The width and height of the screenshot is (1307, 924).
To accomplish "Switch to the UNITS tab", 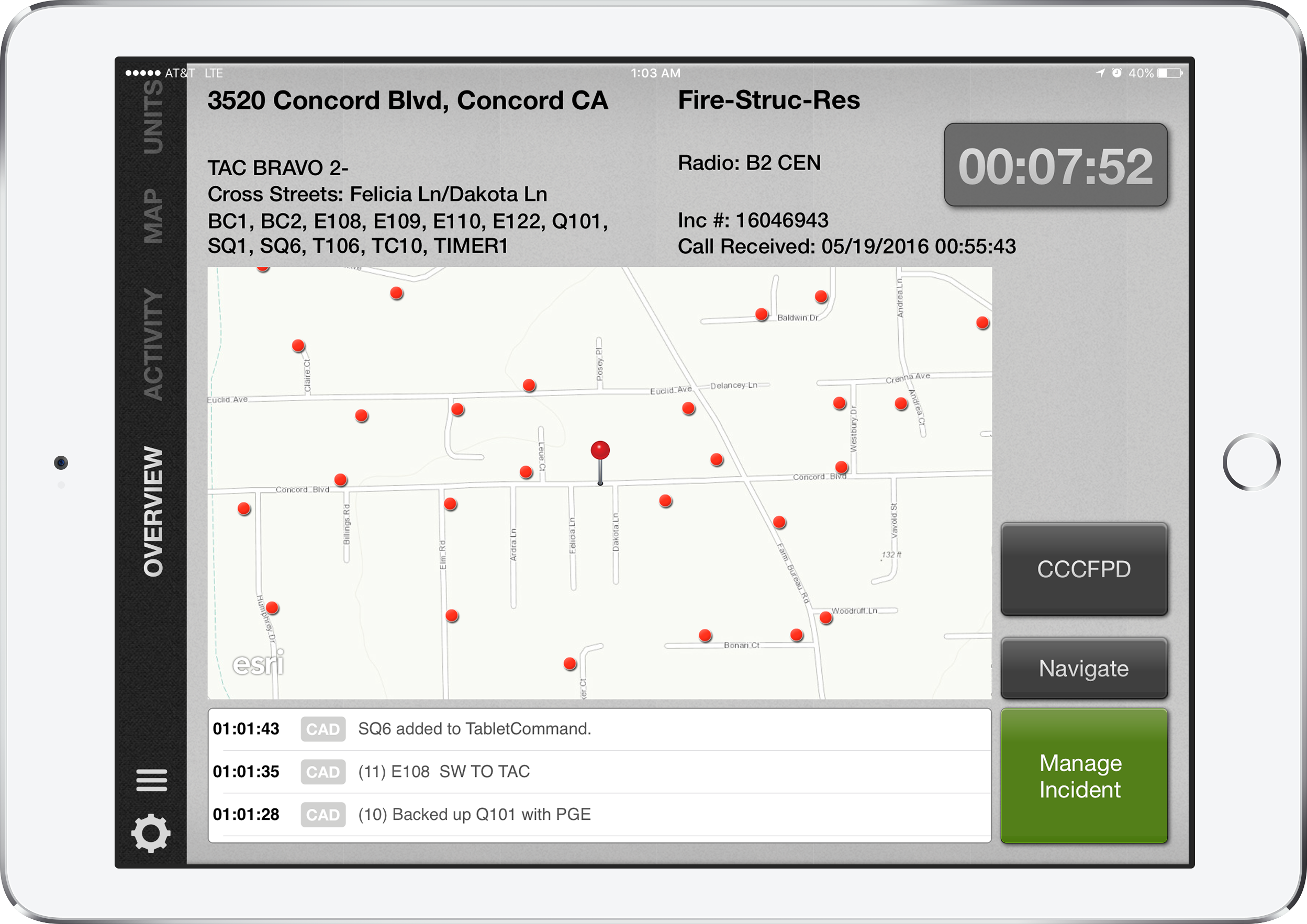I will coord(152,117).
